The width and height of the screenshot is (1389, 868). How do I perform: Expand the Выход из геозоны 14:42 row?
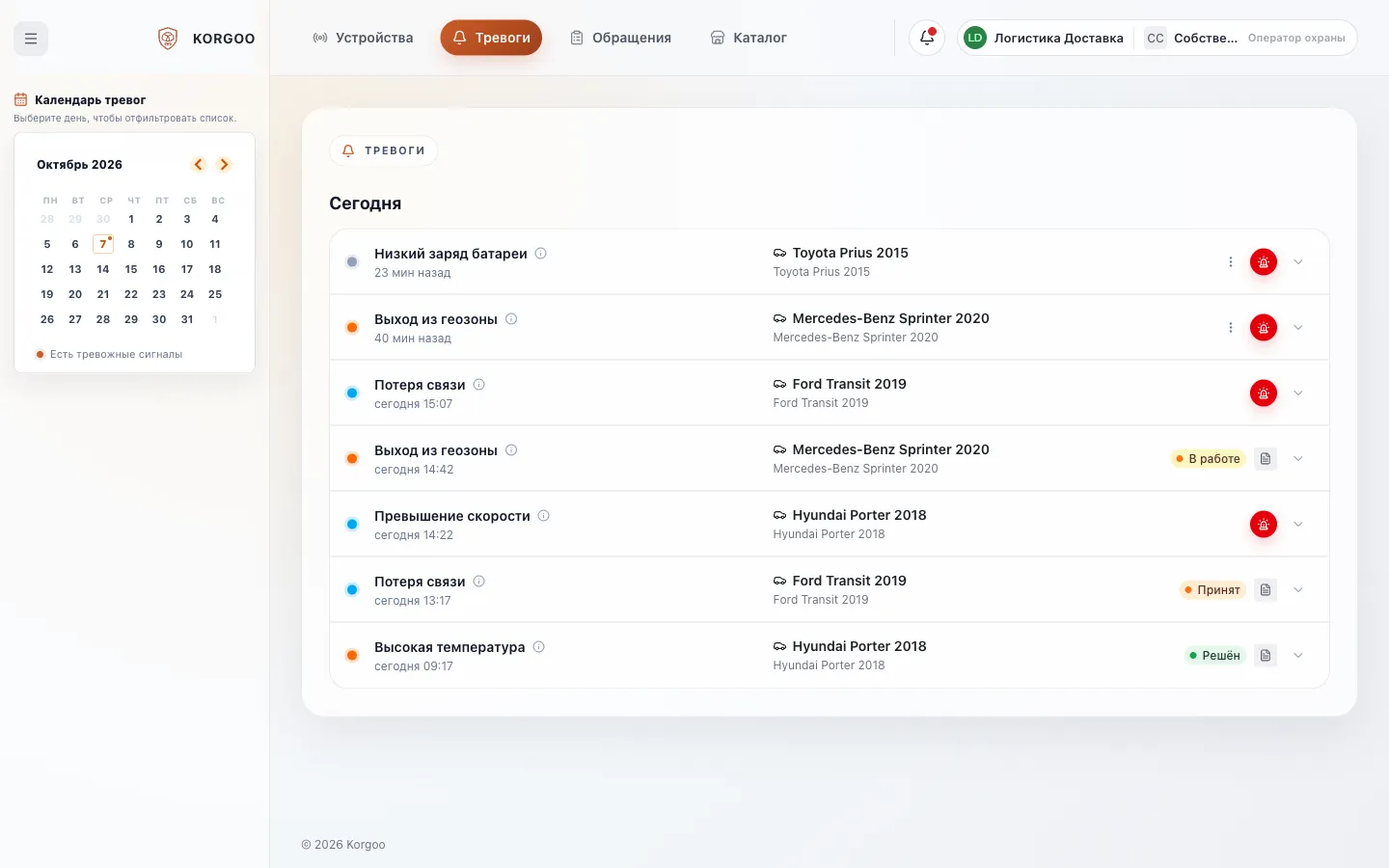pos(1298,459)
